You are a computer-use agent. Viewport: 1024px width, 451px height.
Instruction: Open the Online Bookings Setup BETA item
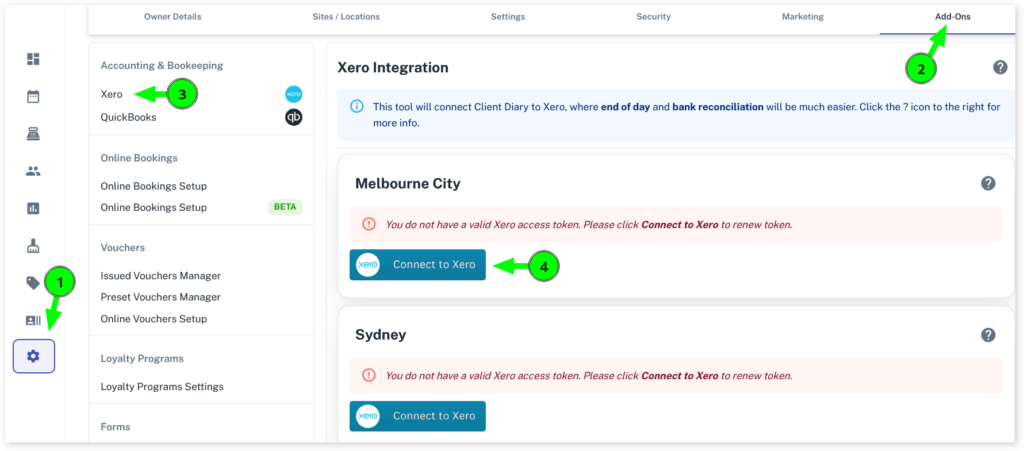[x=154, y=207]
